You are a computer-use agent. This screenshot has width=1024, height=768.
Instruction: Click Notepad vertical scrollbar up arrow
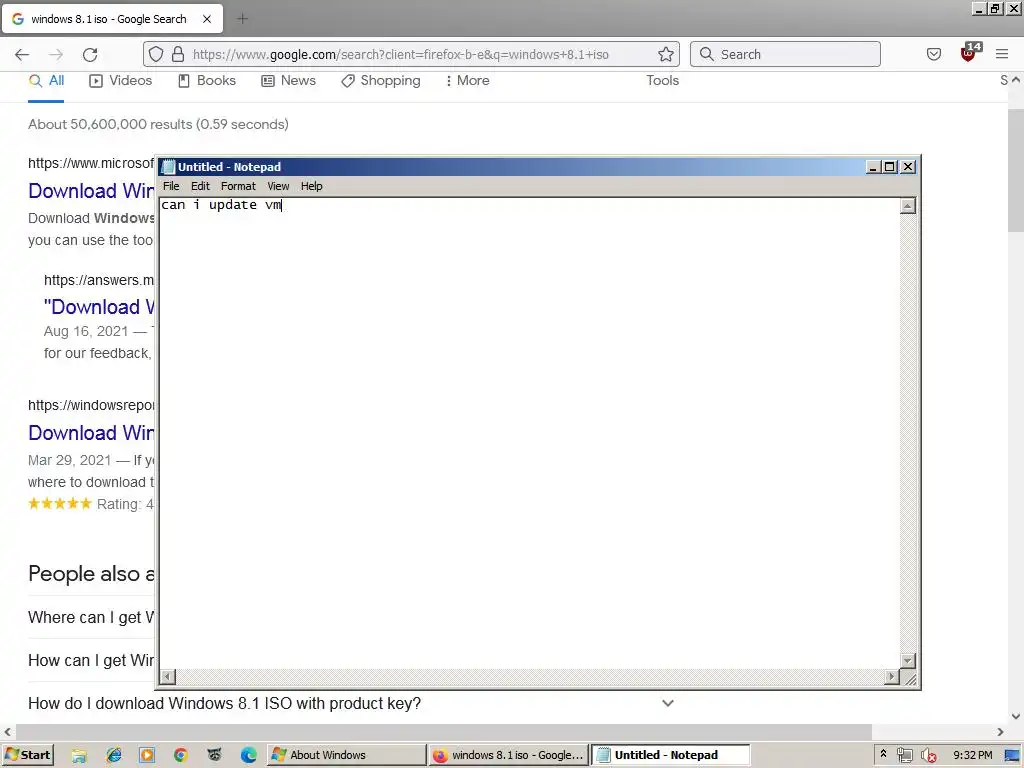[x=908, y=206]
